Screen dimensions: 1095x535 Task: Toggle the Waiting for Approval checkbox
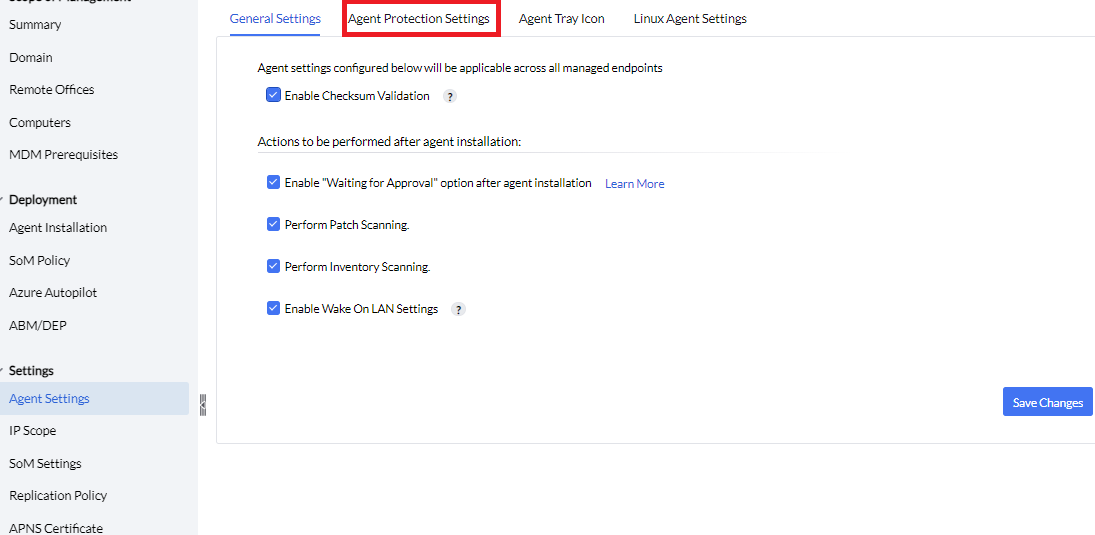[x=273, y=183]
